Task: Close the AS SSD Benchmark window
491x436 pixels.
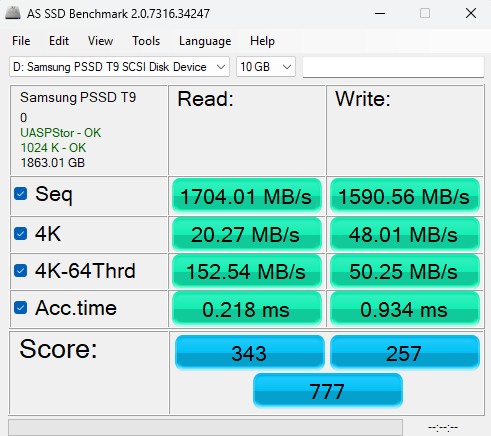Action: pyautogui.click(x=471, y=13)
